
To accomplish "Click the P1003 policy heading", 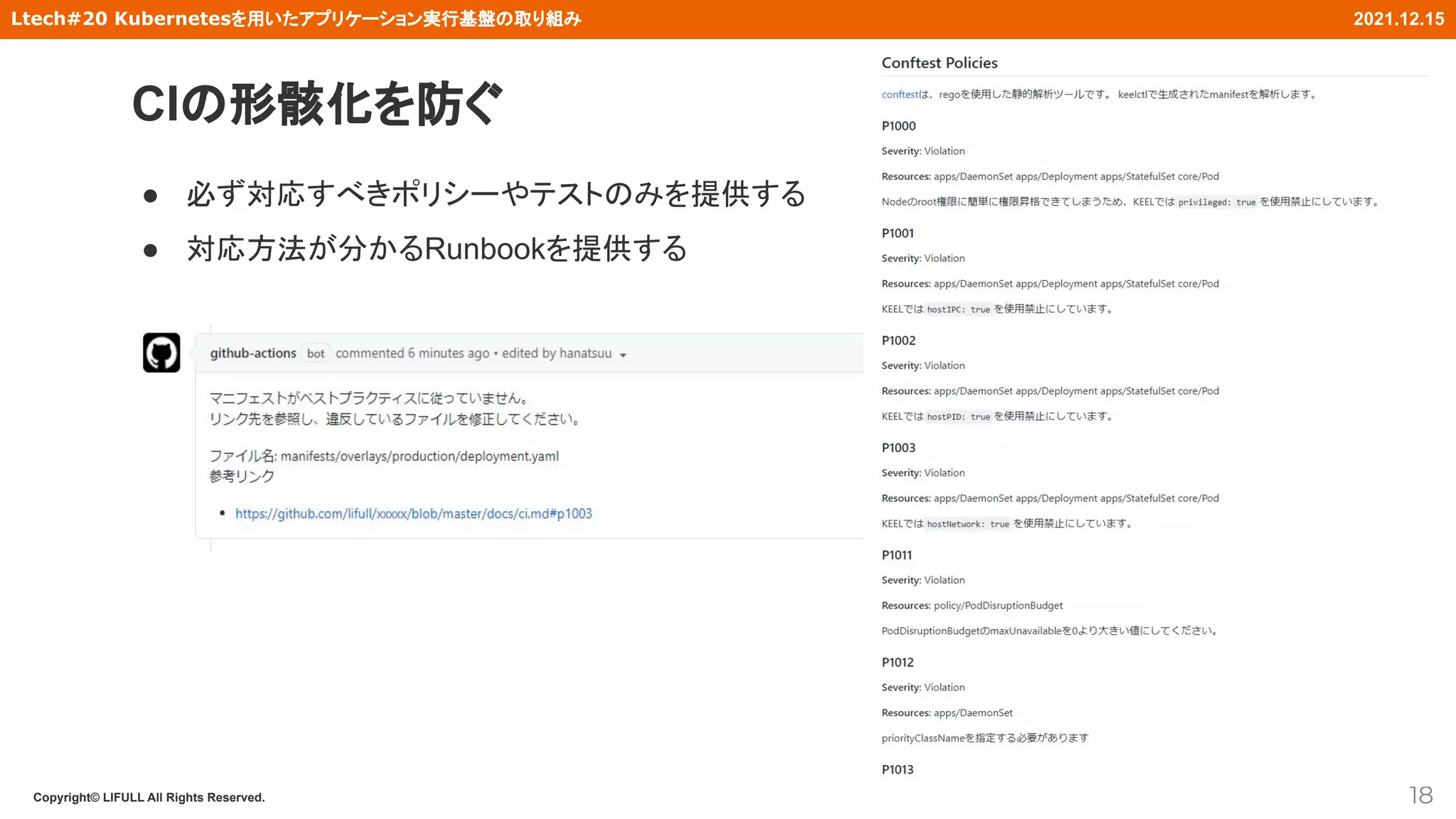I will [899, 448].
